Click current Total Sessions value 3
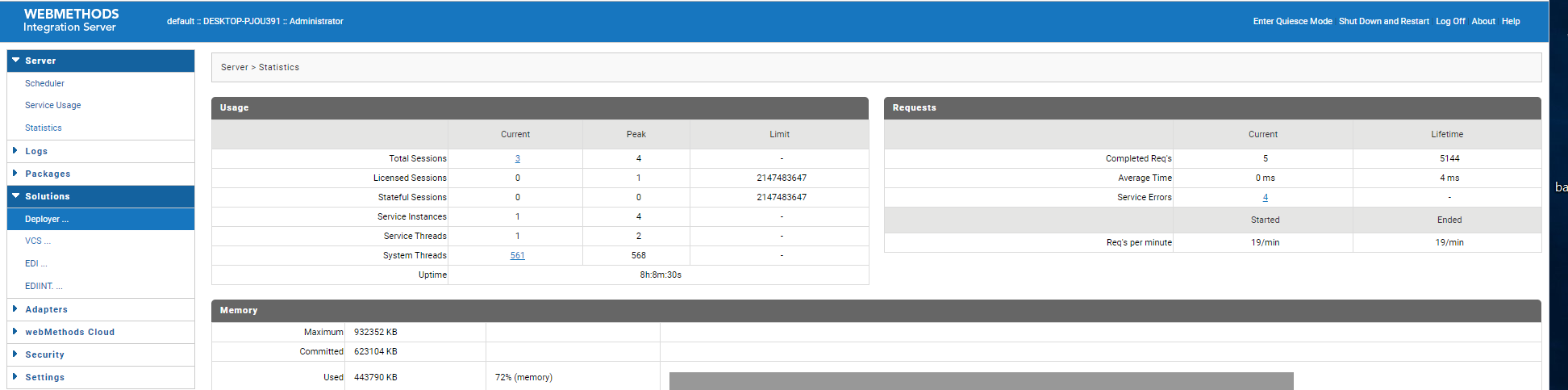Screen dimensions: 1568x390 click(517, 158)
